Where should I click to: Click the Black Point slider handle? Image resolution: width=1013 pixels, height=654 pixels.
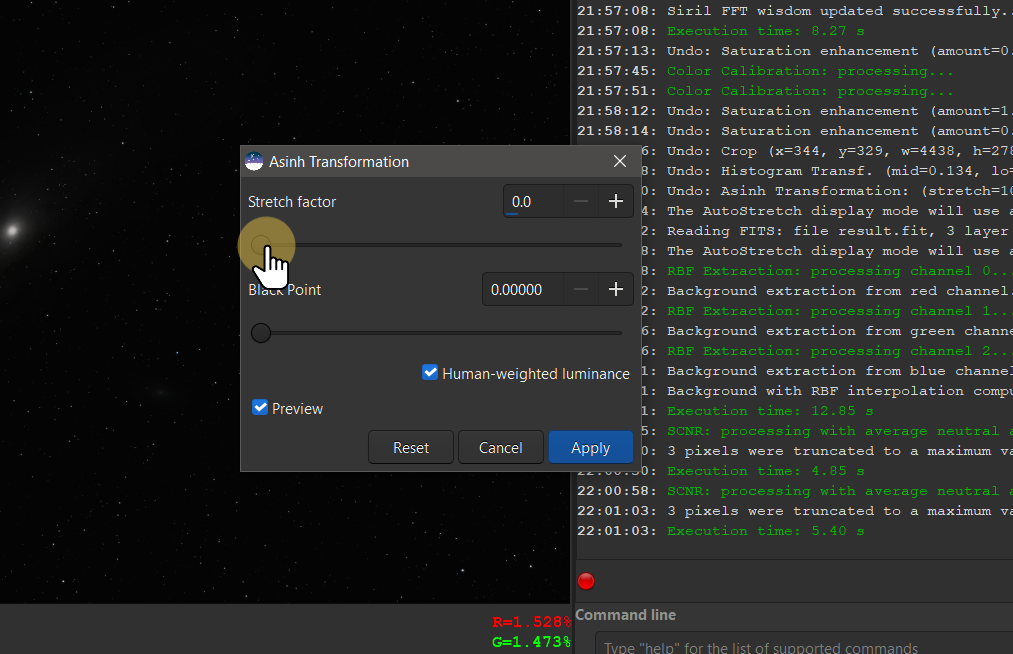[261, 333]
